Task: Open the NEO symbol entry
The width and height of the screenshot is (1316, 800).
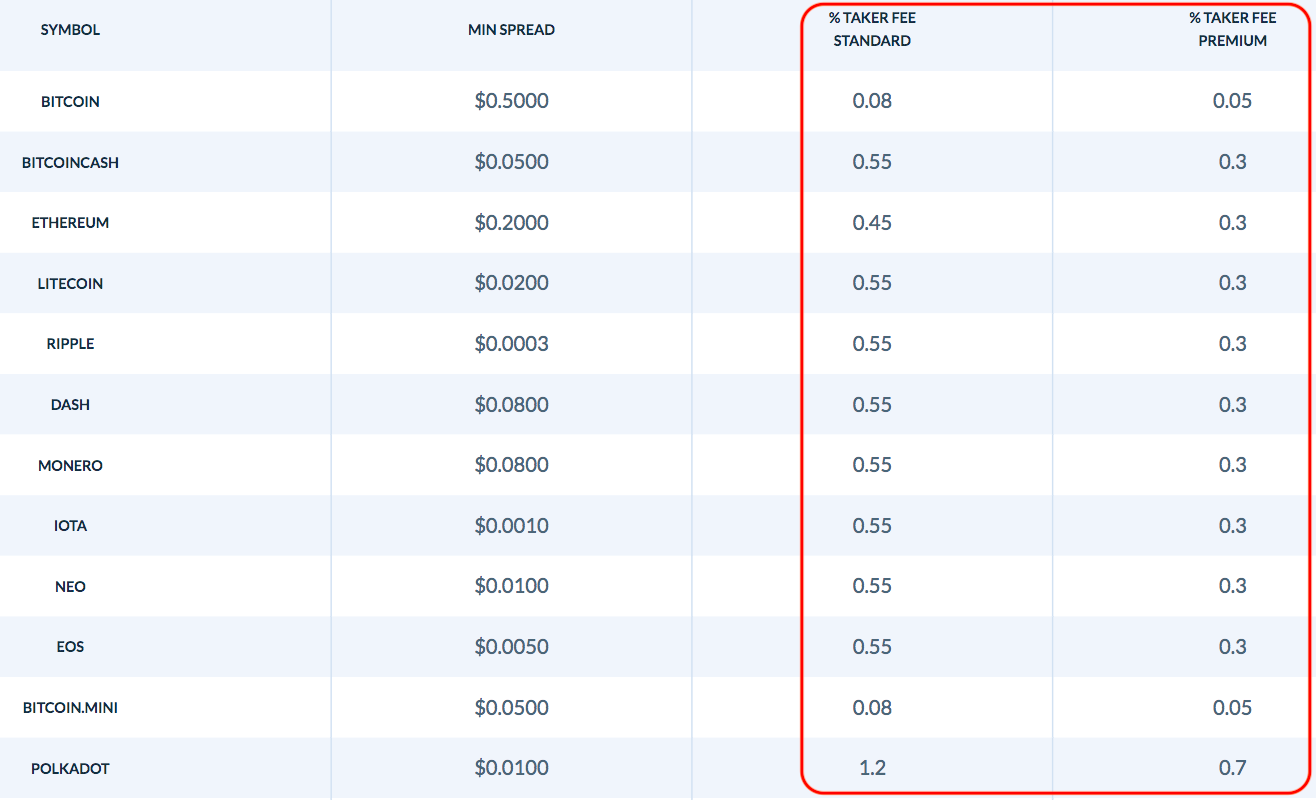Action: point(70,587)
